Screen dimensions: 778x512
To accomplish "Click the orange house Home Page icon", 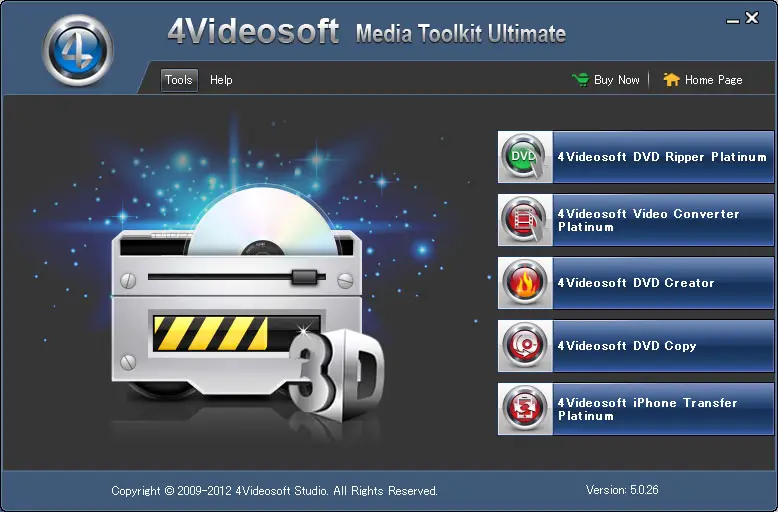I will [671, 79].
